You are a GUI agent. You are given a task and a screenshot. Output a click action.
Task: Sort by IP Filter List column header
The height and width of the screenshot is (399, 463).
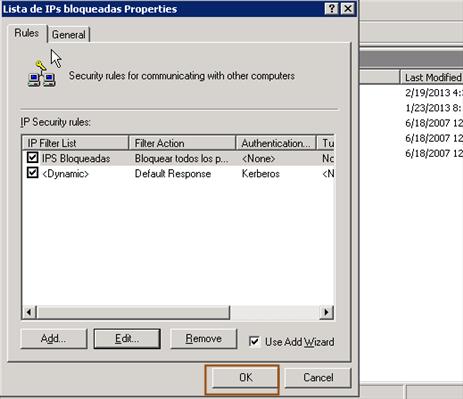[75, 143]
